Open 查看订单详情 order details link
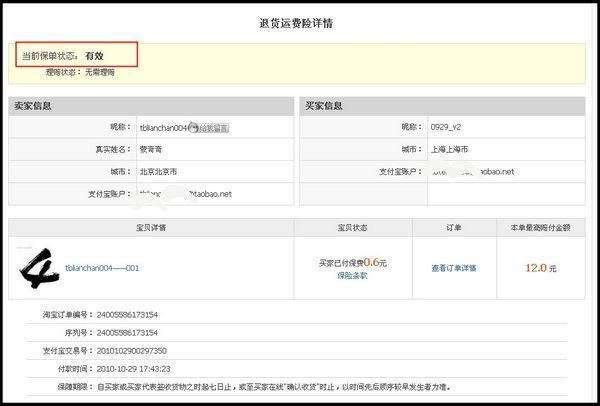This screenshot has height=406, width=600. point(453,268)
